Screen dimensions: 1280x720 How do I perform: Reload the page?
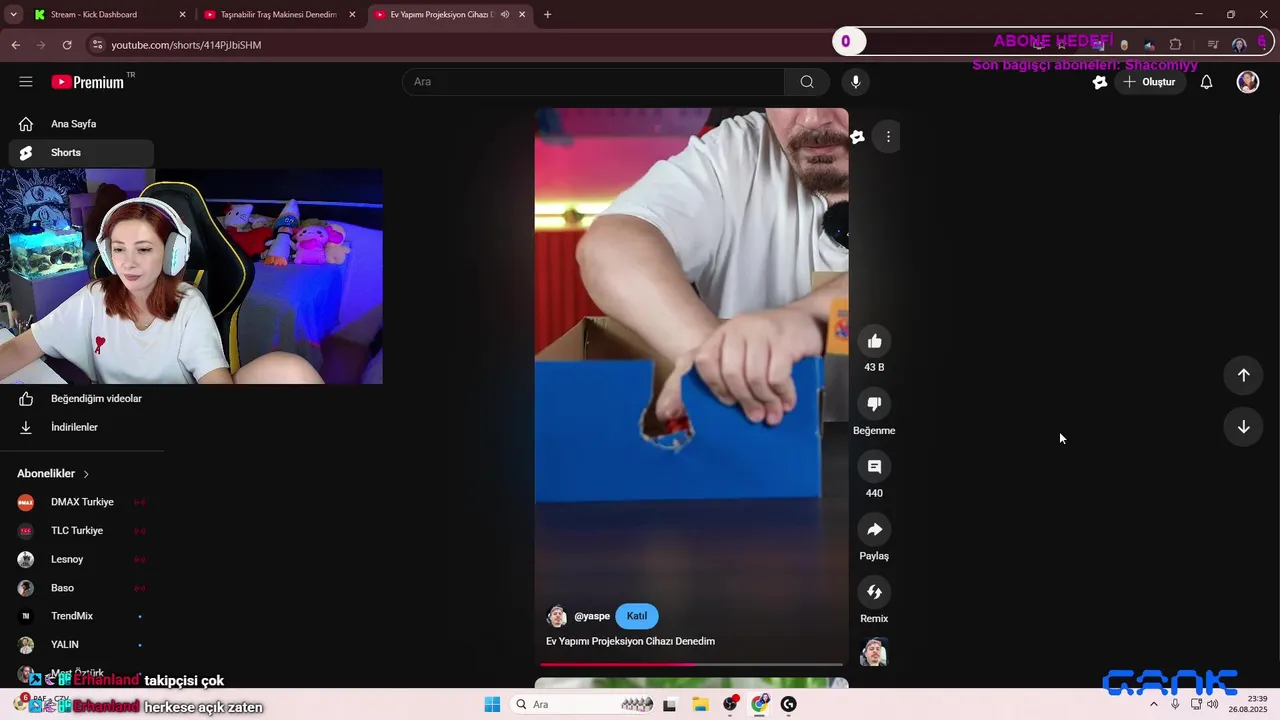click(x=67, y=45)
